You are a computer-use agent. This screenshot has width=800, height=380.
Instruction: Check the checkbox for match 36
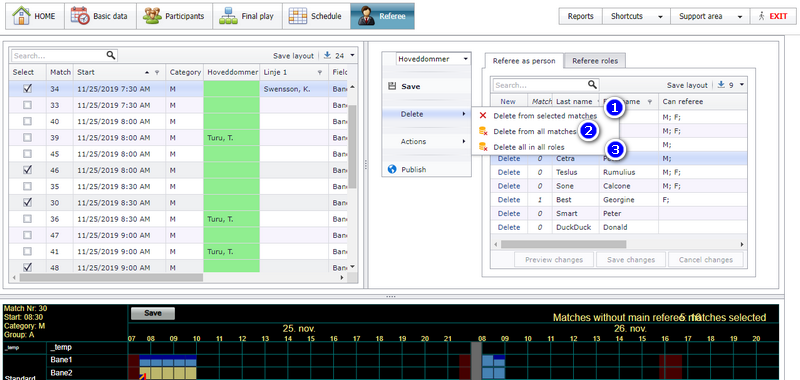[28, 219]
